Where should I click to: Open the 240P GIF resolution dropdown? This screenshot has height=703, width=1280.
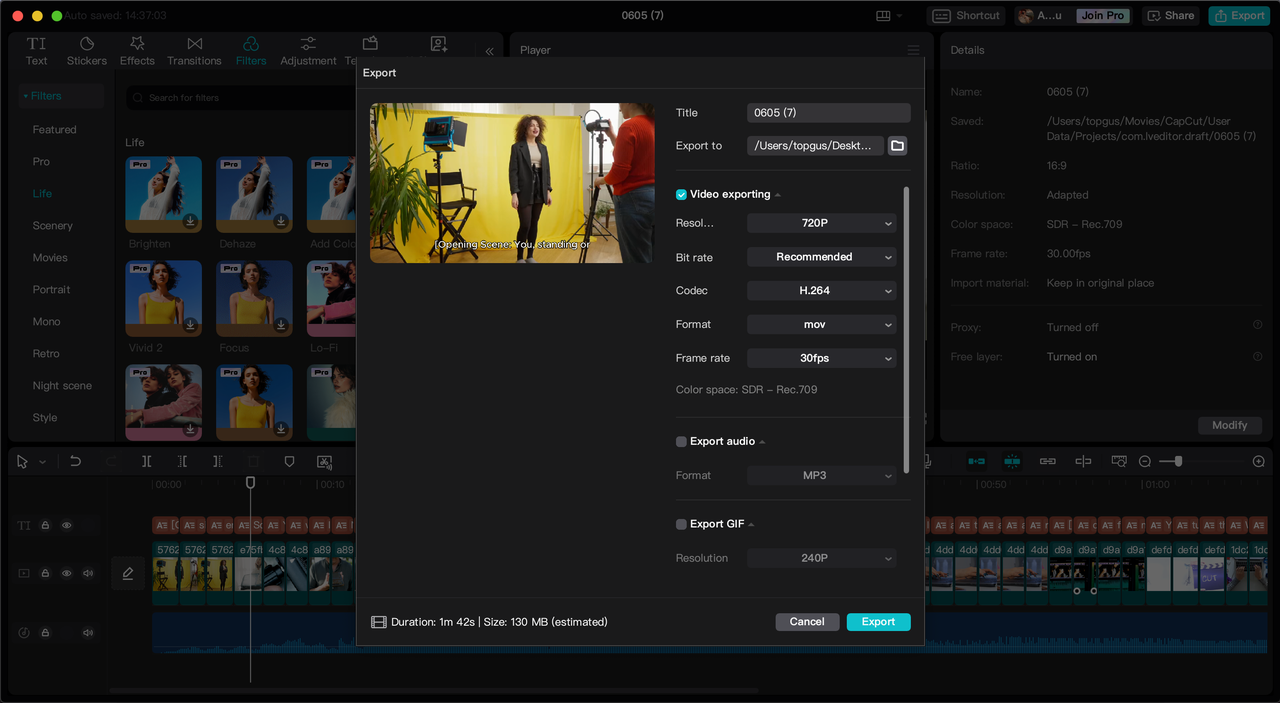pos(822,558)
